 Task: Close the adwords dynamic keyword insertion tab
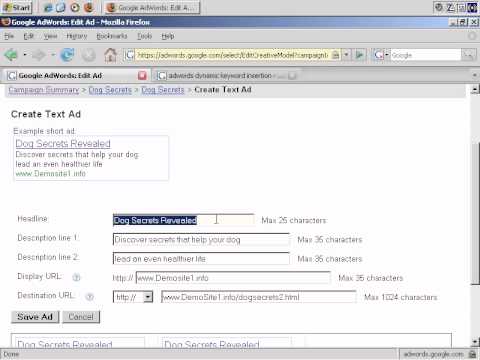tap(292, 76)
